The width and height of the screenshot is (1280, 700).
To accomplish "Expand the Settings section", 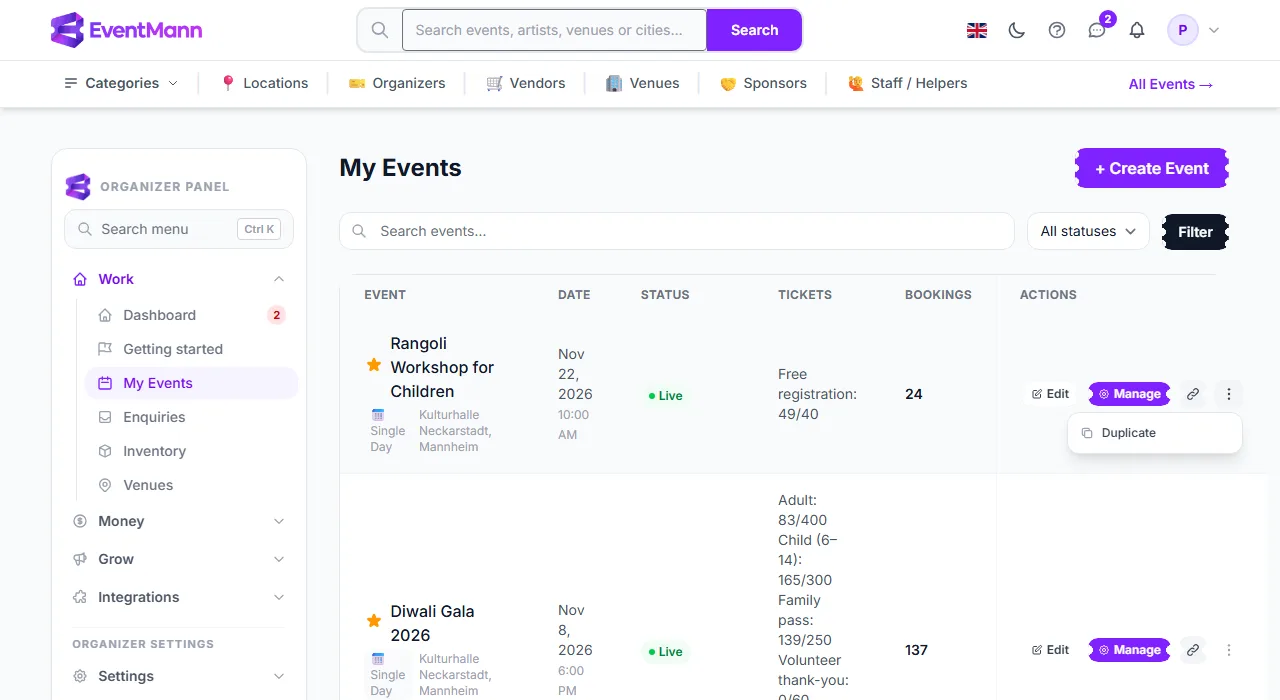I will click(179, 676).
